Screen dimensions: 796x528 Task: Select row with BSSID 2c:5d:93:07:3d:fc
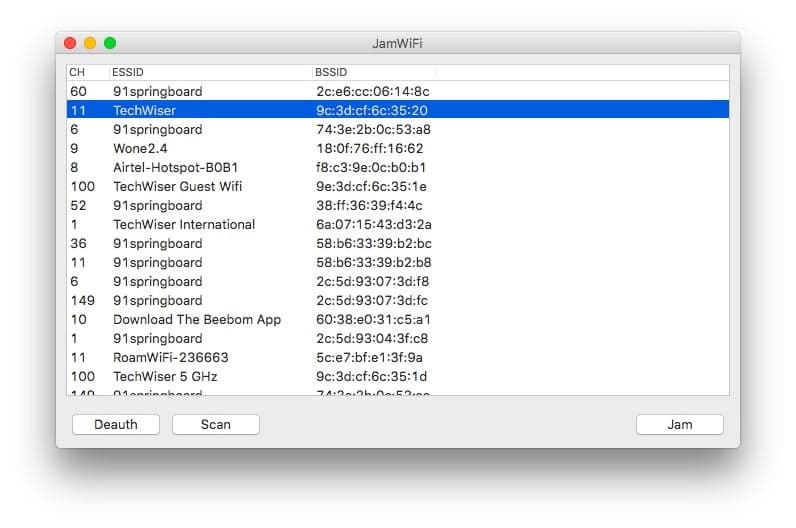pyautogui.click(x=398, y=301)
